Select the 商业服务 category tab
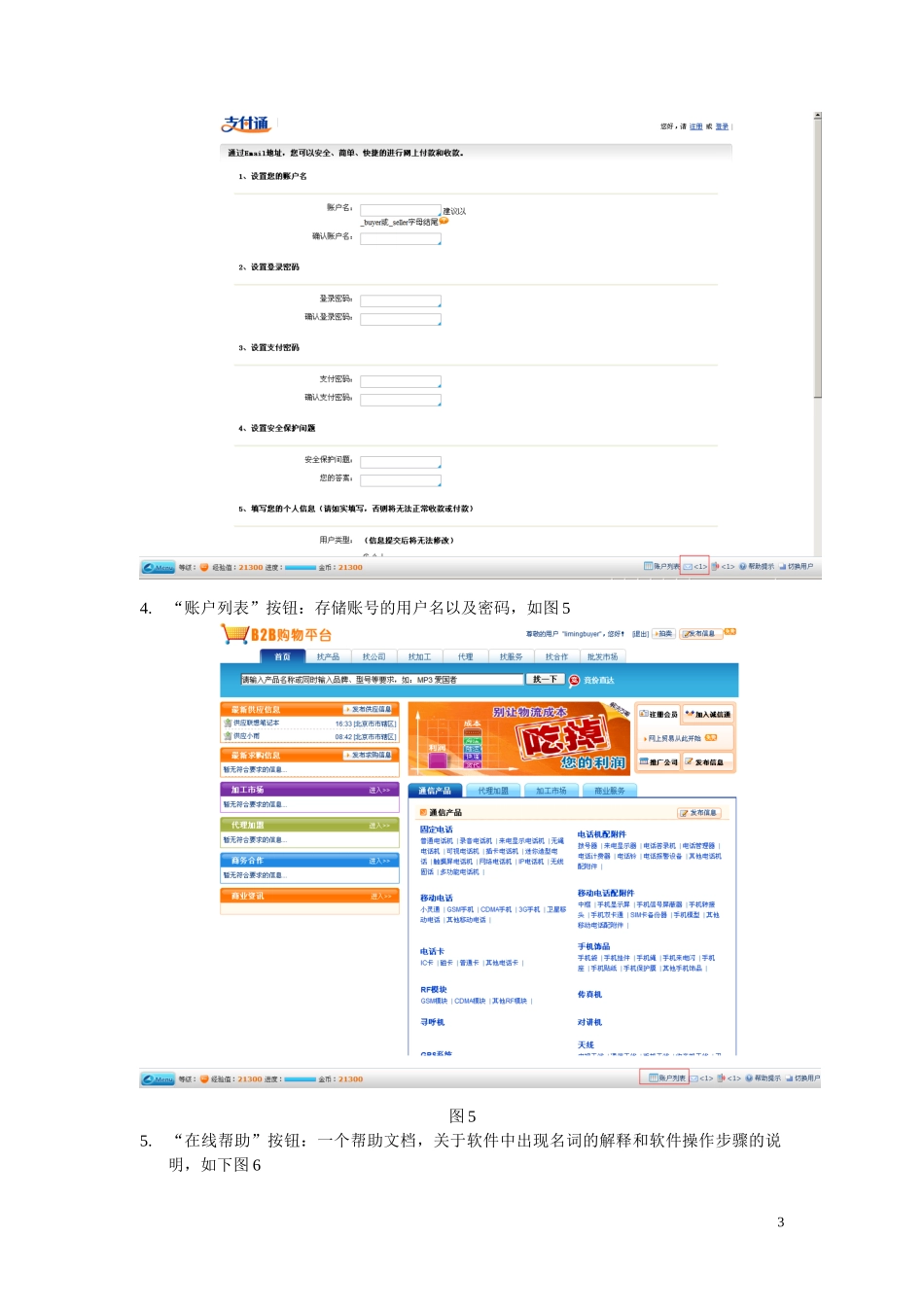This screenshot has width=924, height=1307. pos(610,791)
